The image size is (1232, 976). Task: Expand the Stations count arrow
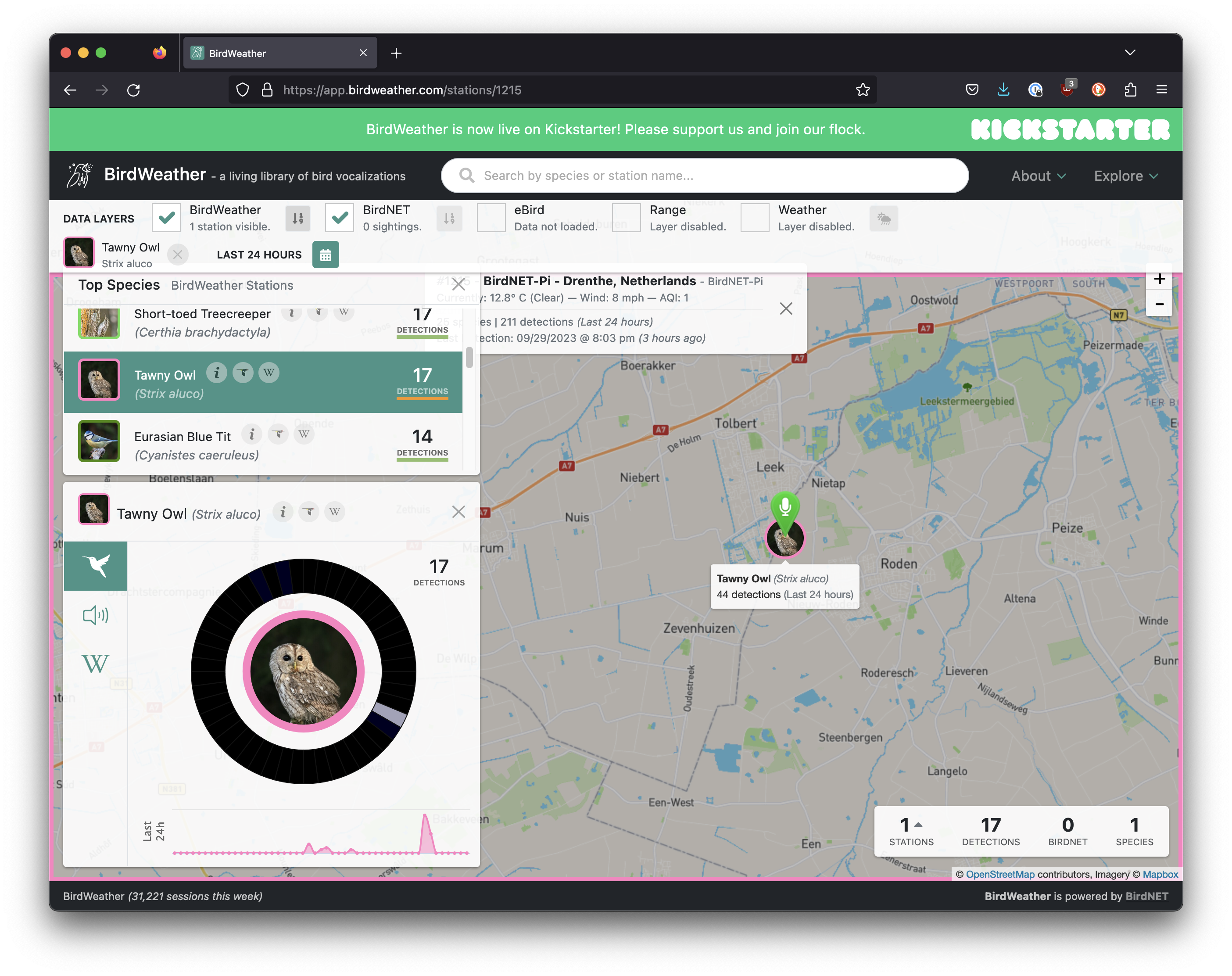click(918, 825)
